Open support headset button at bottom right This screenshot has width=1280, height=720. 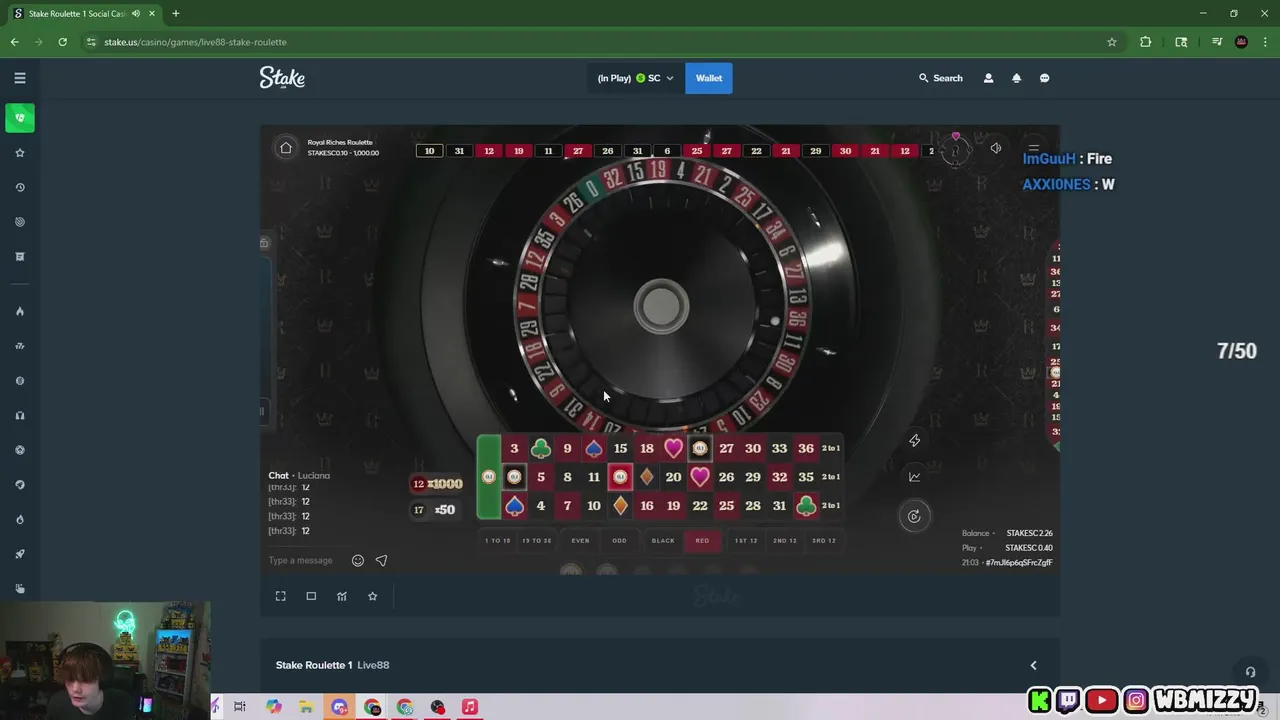pos(1250,672)
